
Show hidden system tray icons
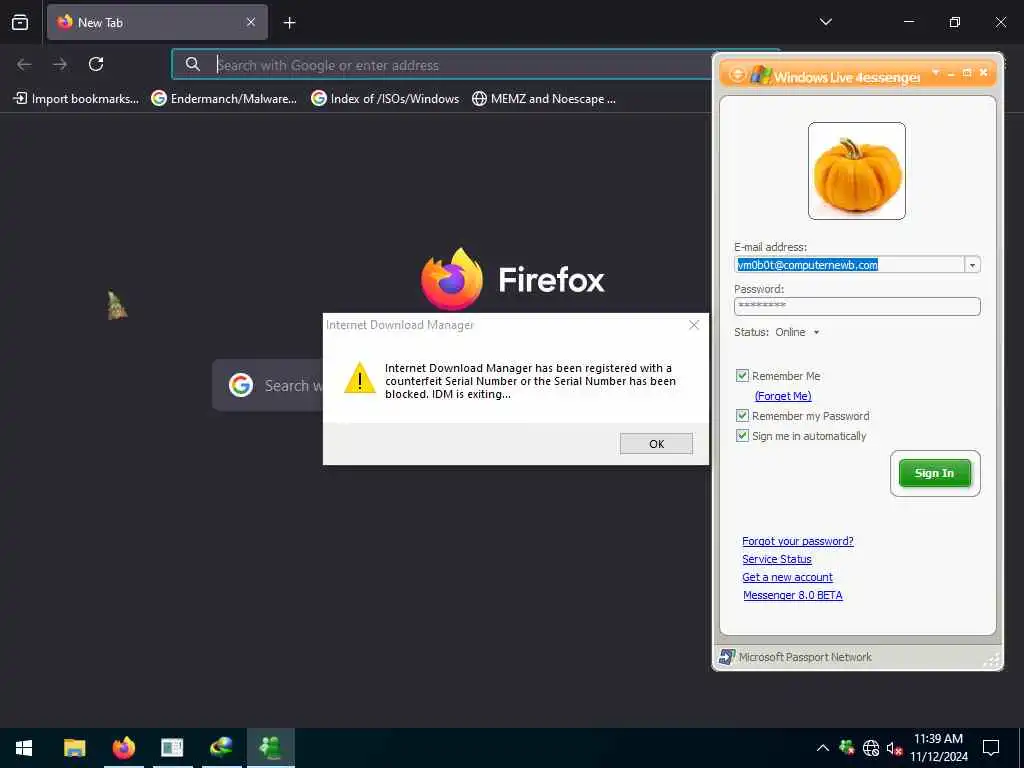tap(823, 748)
